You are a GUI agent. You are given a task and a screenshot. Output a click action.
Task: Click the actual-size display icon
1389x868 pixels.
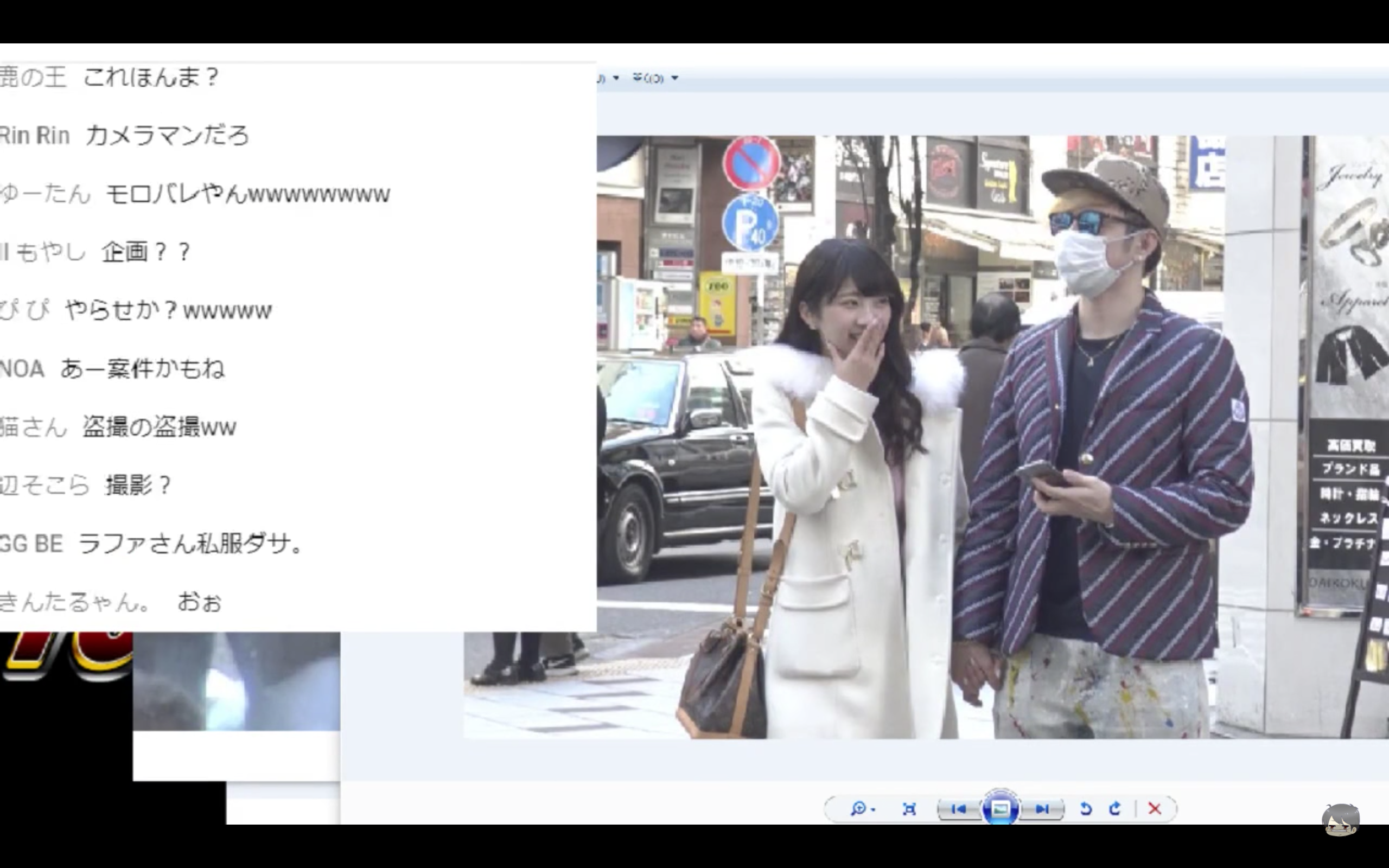910,810
